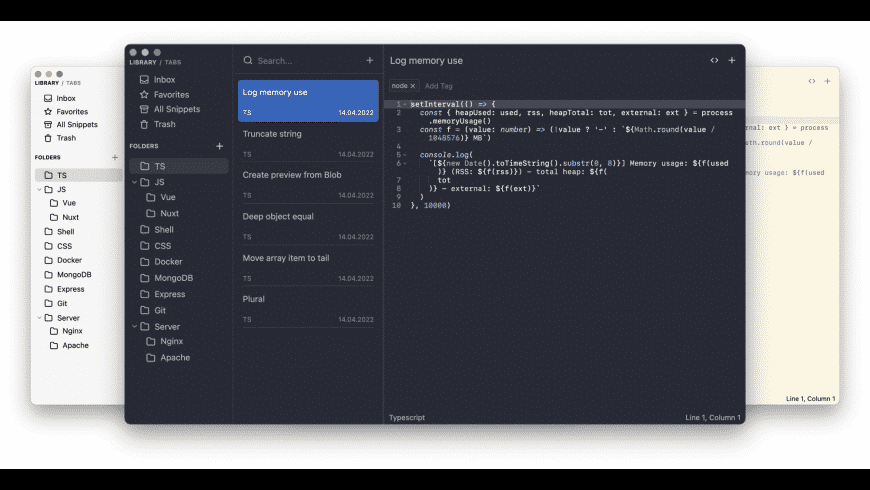The height and width of the screenshot is (490, 870).
Task: Remove the node tag
Action: point(413,86)
